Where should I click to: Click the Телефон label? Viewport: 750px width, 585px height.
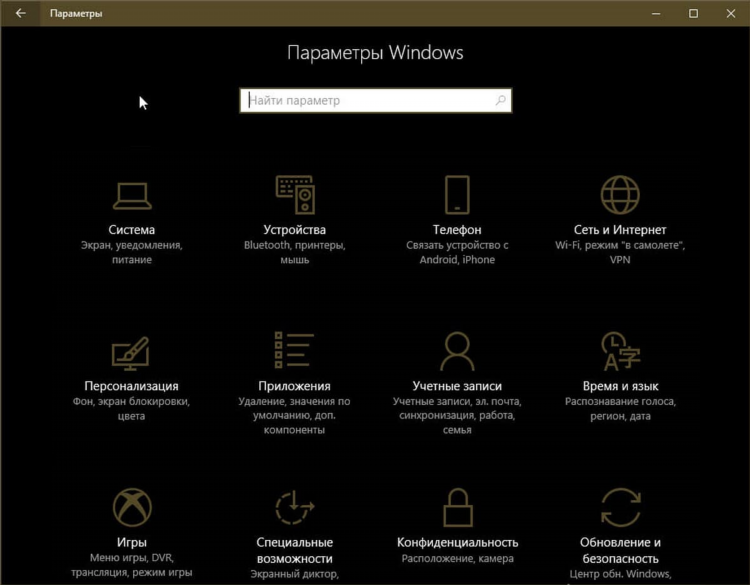(457, 230)
